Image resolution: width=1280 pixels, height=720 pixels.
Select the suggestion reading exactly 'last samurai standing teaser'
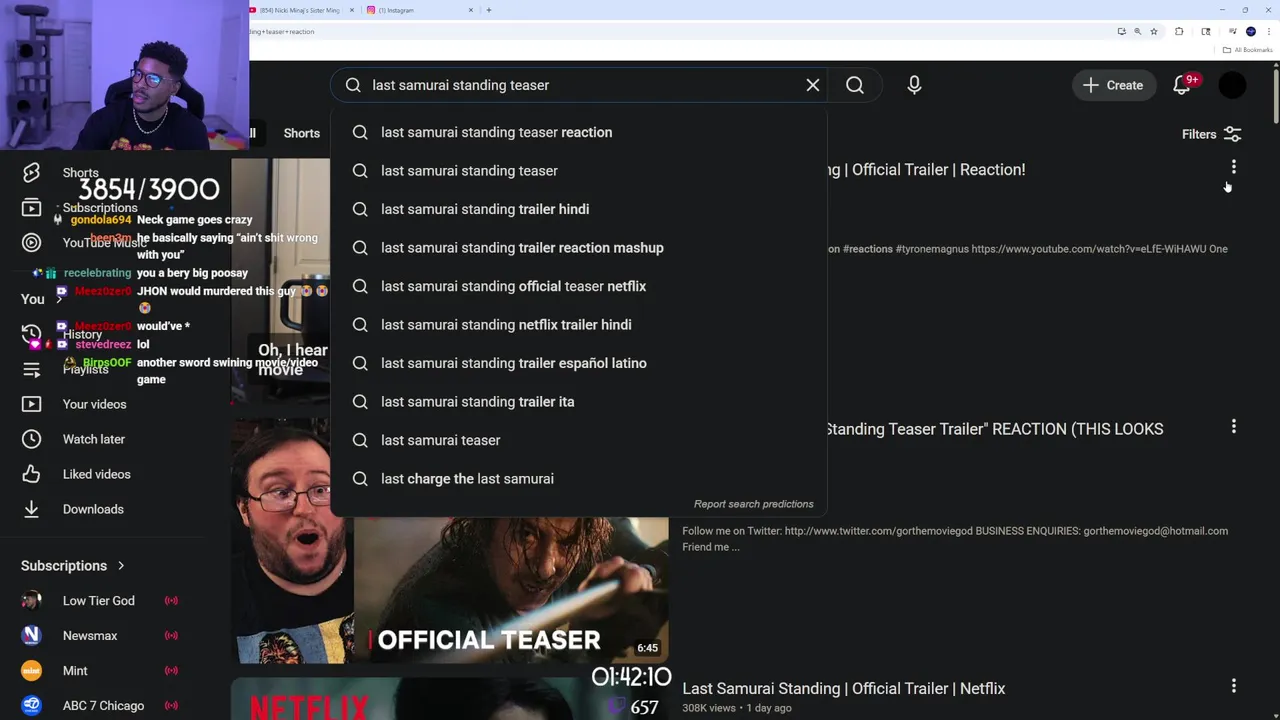pyautogui.click(x=578, y=171)
